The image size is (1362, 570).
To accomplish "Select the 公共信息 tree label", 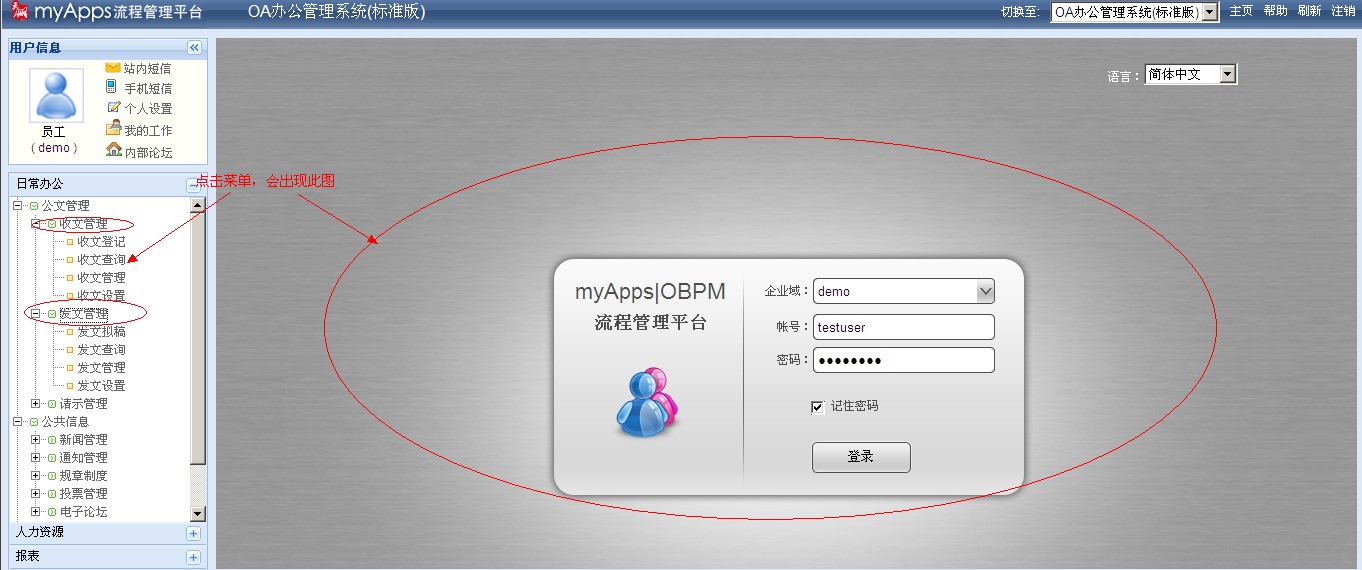I will point(65,421).
